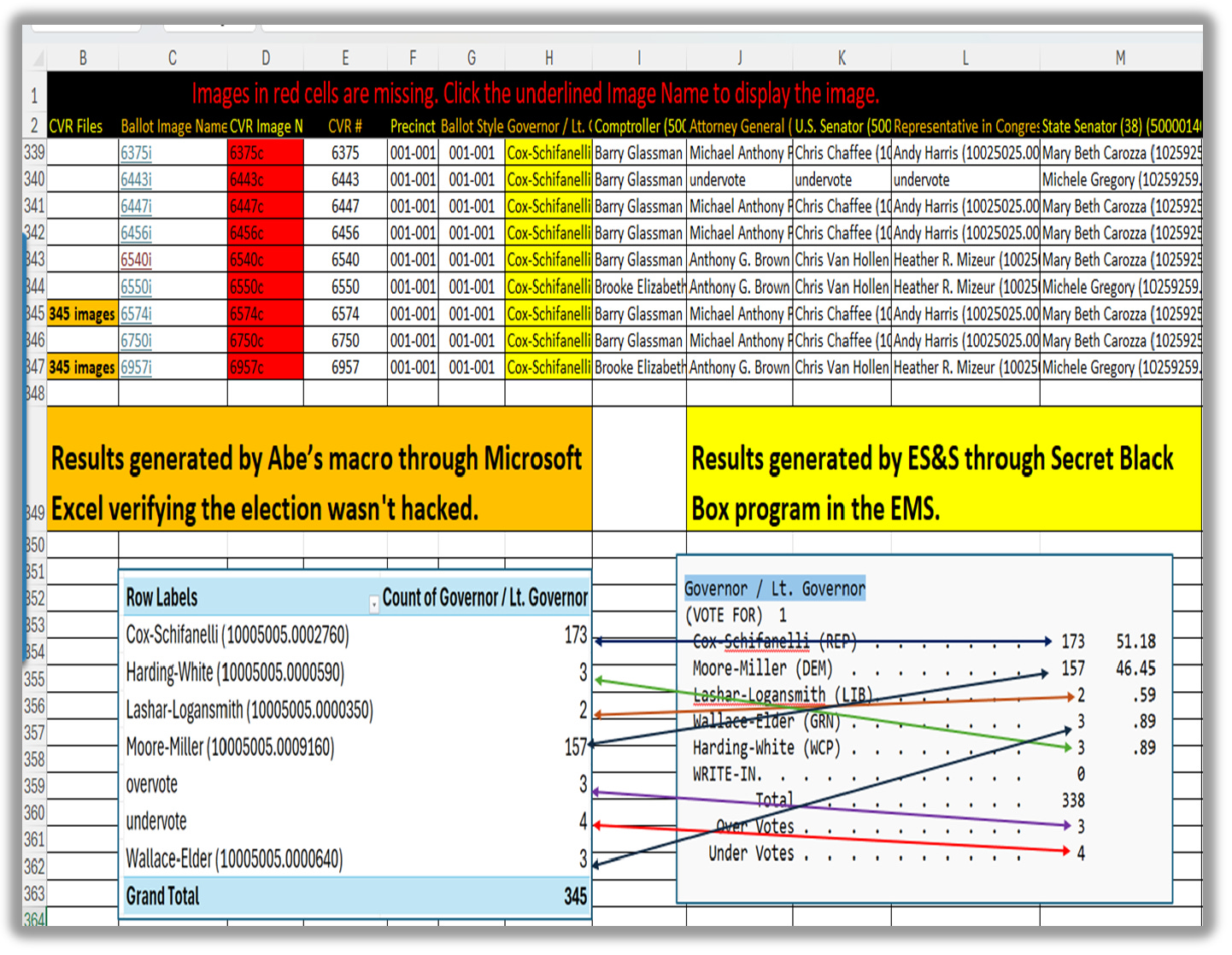Select row header 339
Image resolution: width=1232 pixels, height=955 pixels.
35,153
